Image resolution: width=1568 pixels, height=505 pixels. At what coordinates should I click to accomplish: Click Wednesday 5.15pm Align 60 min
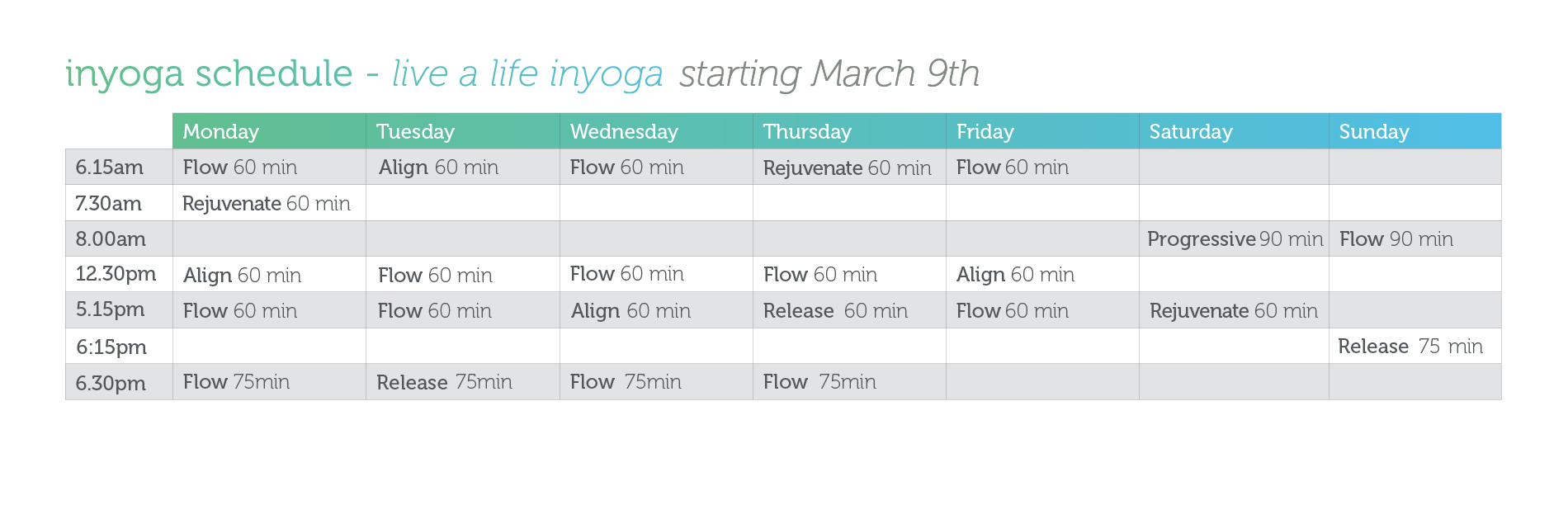pos(631,311)
